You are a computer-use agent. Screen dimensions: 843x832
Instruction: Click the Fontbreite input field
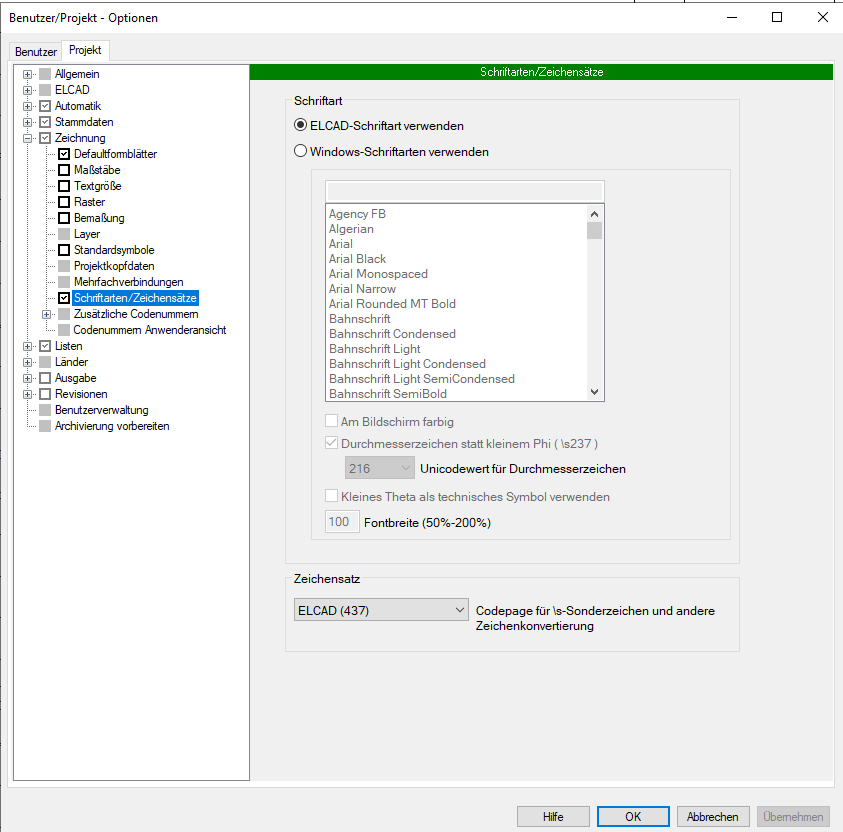[342, 522]
